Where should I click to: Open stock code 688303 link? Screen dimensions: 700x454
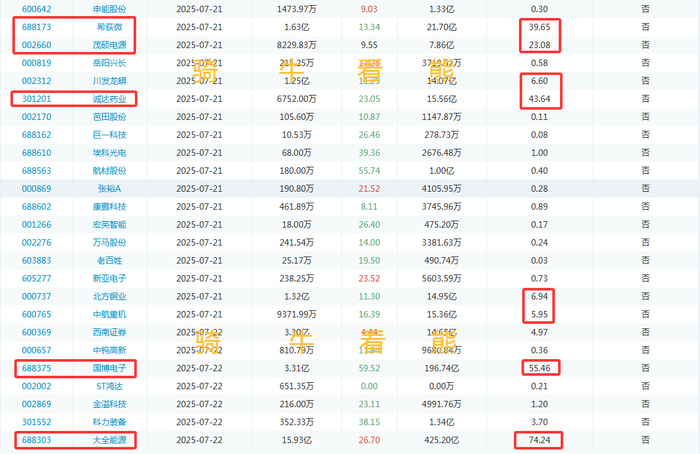[37, 440]
